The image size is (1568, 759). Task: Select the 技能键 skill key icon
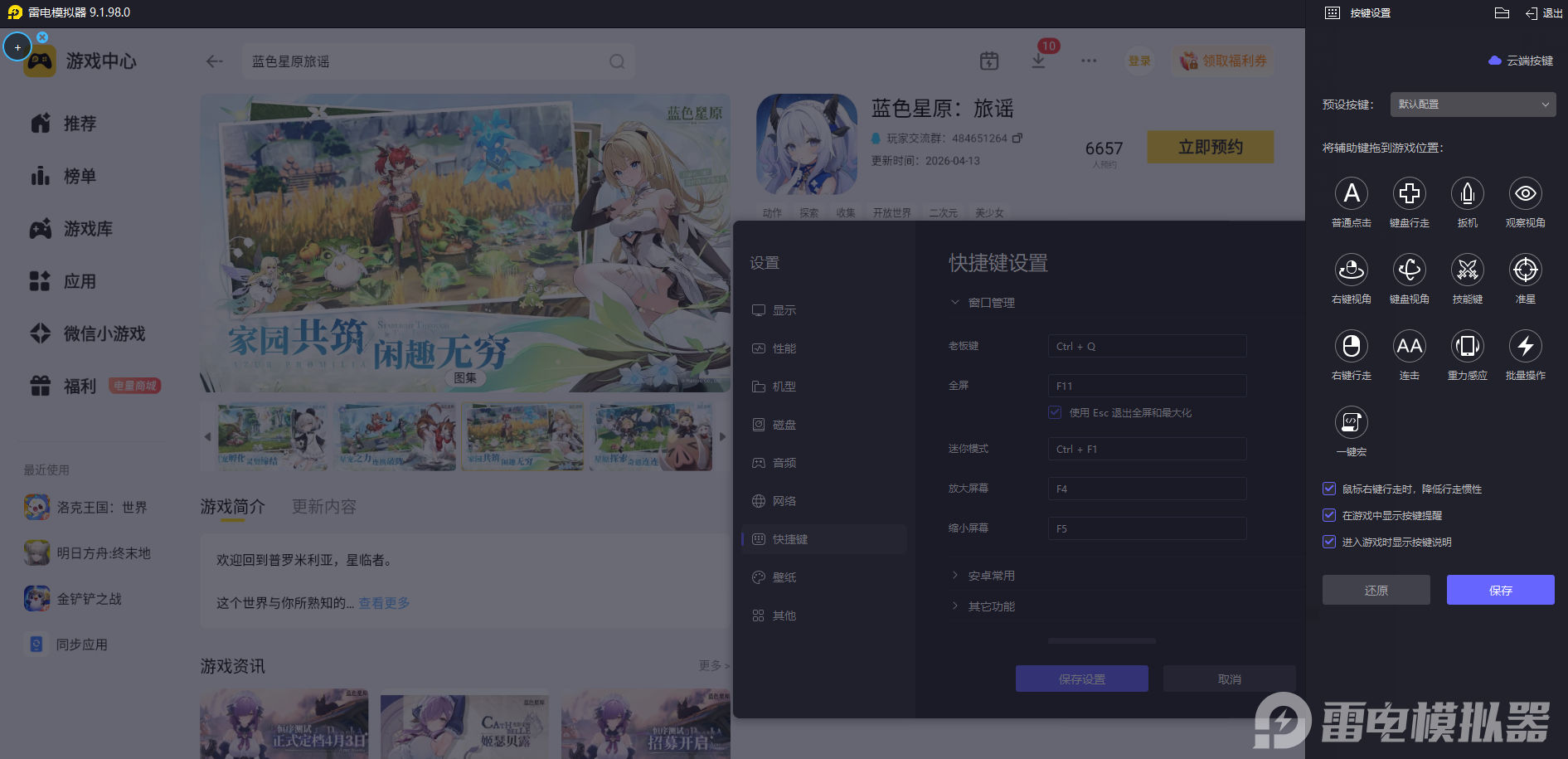tap(1467, 270)
